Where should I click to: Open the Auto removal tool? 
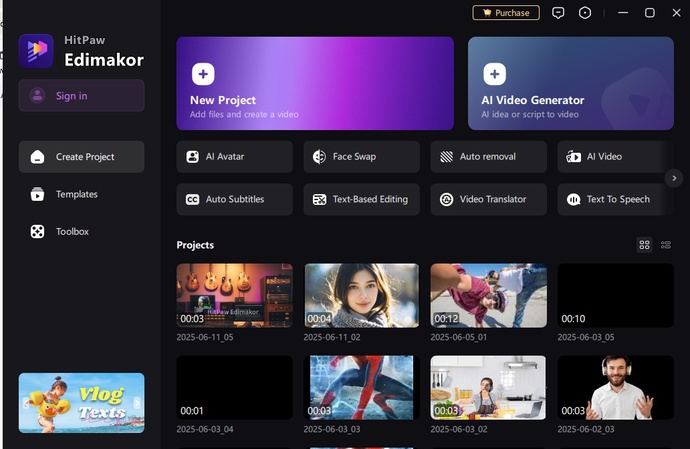click(488, 157)
